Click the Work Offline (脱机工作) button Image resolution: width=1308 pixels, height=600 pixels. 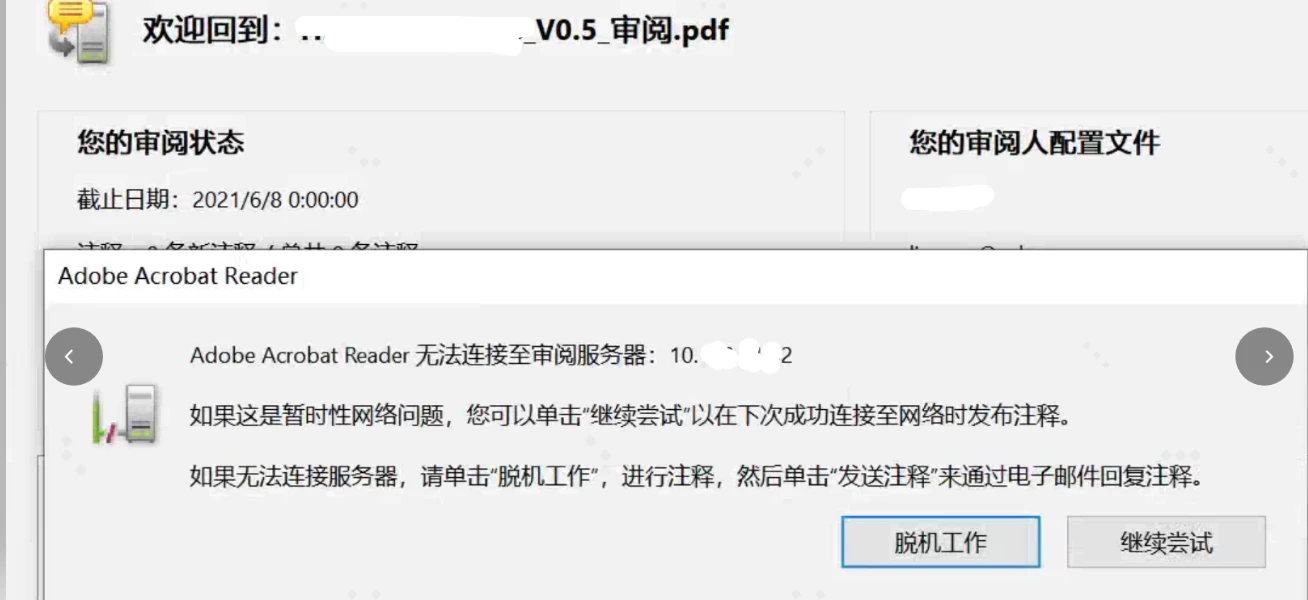coord(940,542)
